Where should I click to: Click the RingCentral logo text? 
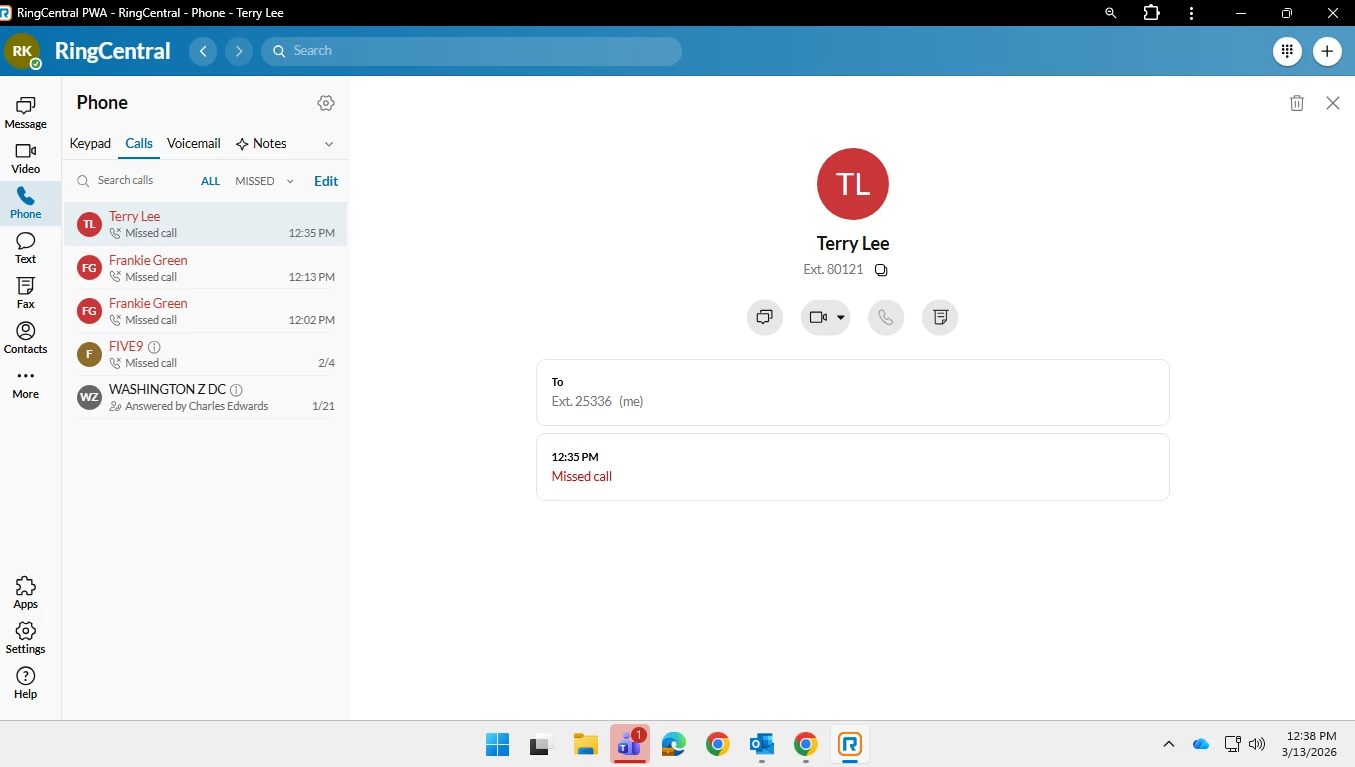point(113,51)
